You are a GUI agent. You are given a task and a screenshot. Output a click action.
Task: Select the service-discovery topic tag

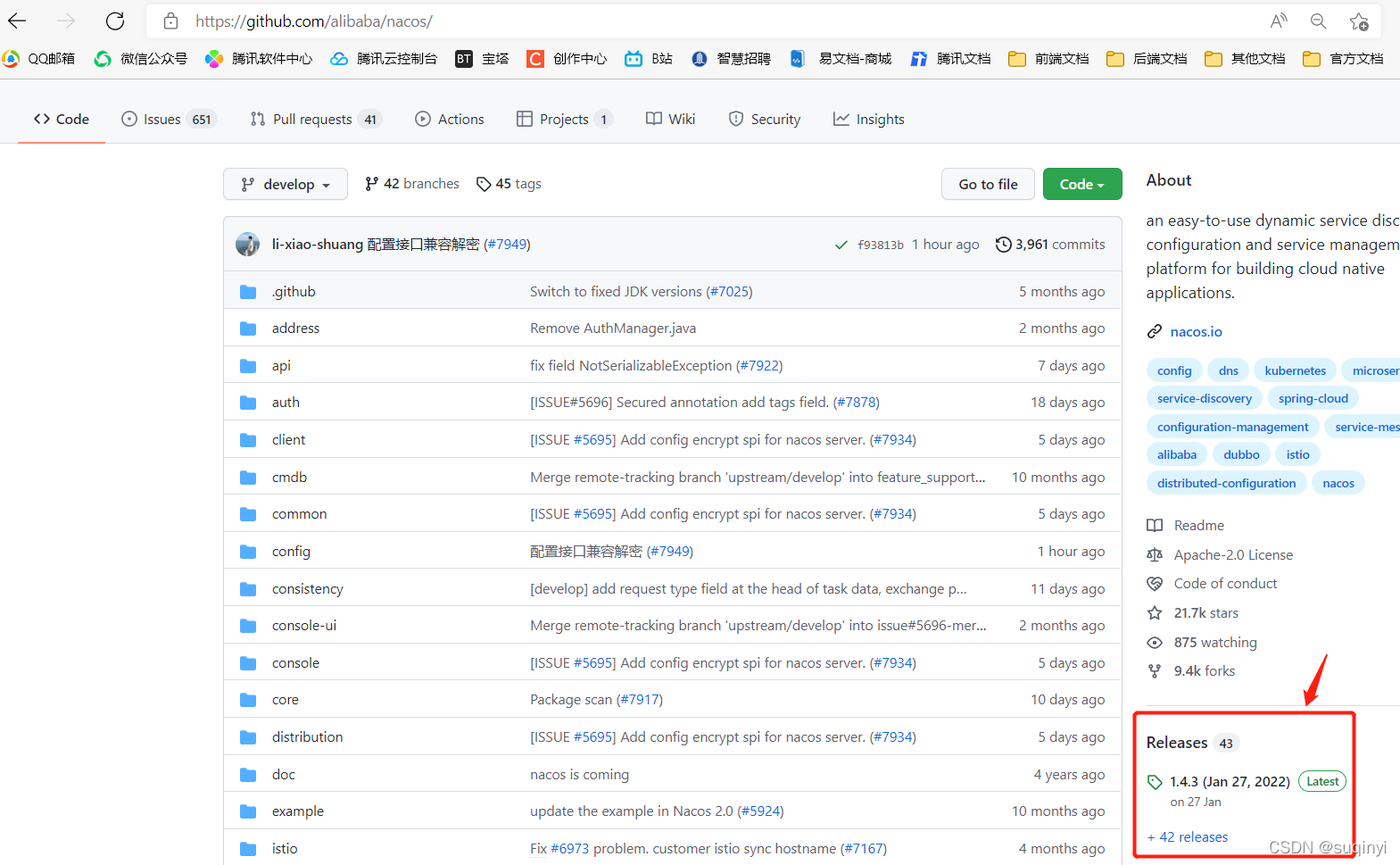[1205, 398]
